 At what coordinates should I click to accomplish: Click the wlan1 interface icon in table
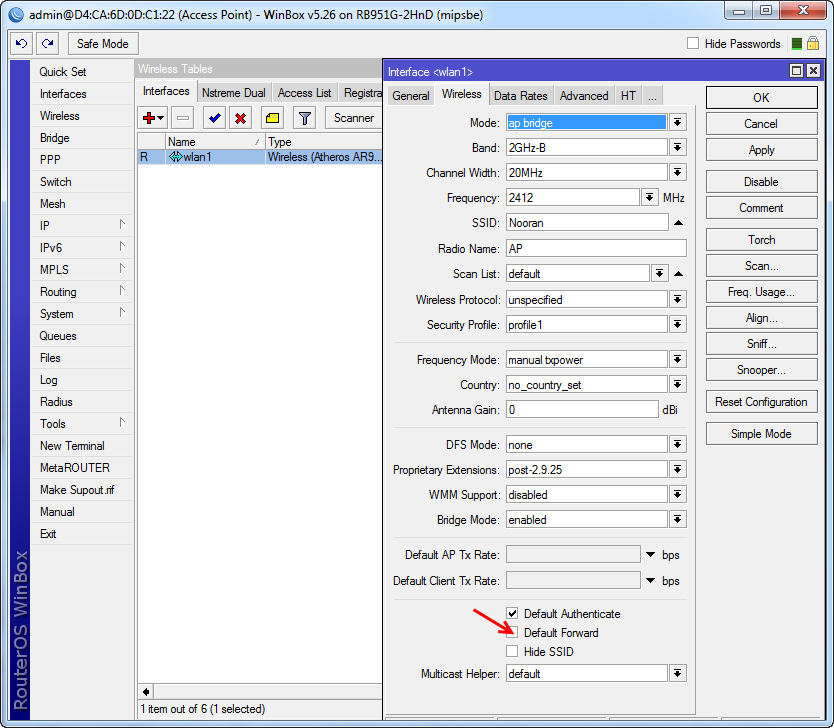click(176, 157)
